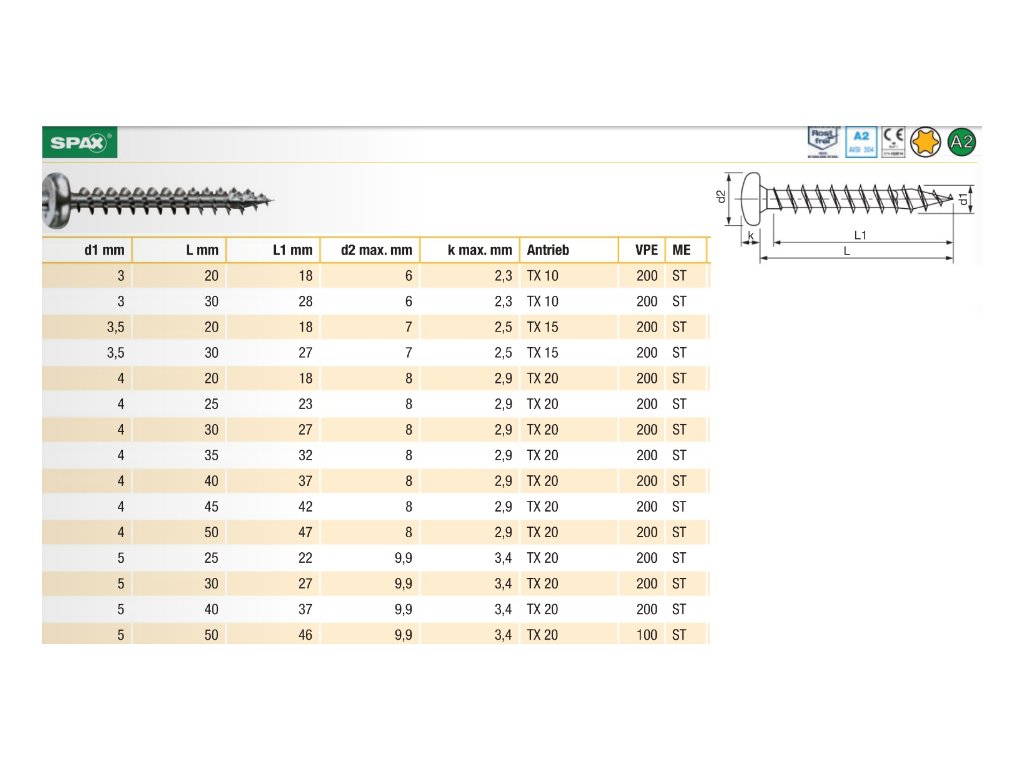
Task: Click the 'ME' column header
Action: pos(681,250)
